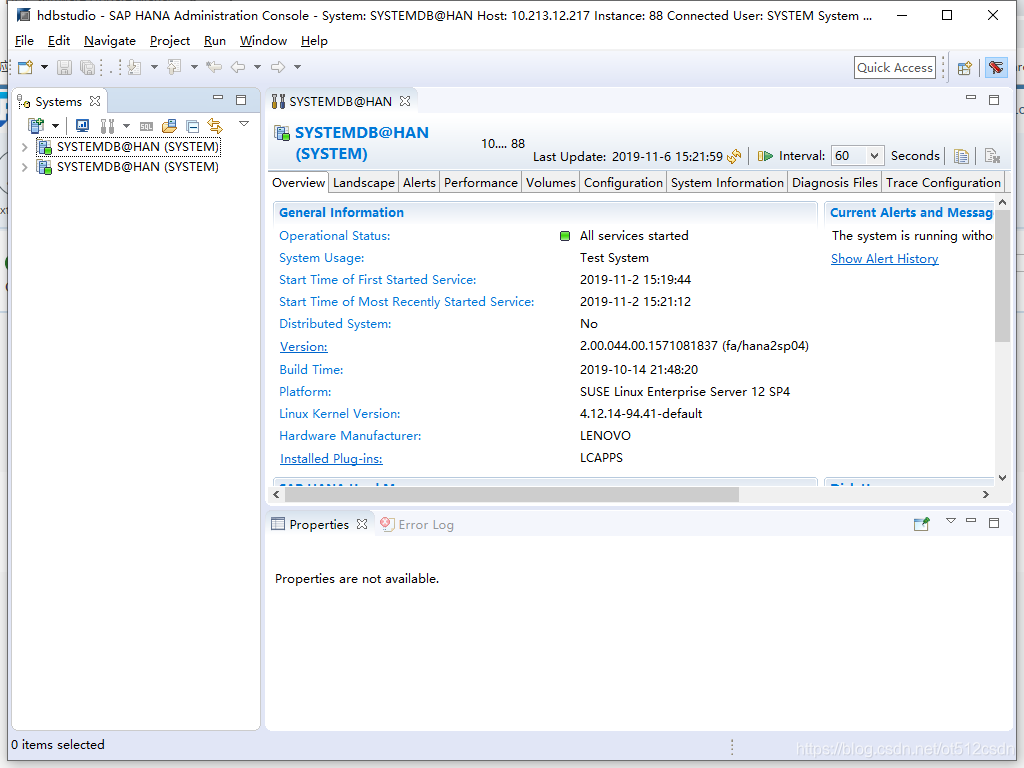This screenshot has width=1024, height=768.
Task: Close the Properties view tab
Action: (362, 524)
